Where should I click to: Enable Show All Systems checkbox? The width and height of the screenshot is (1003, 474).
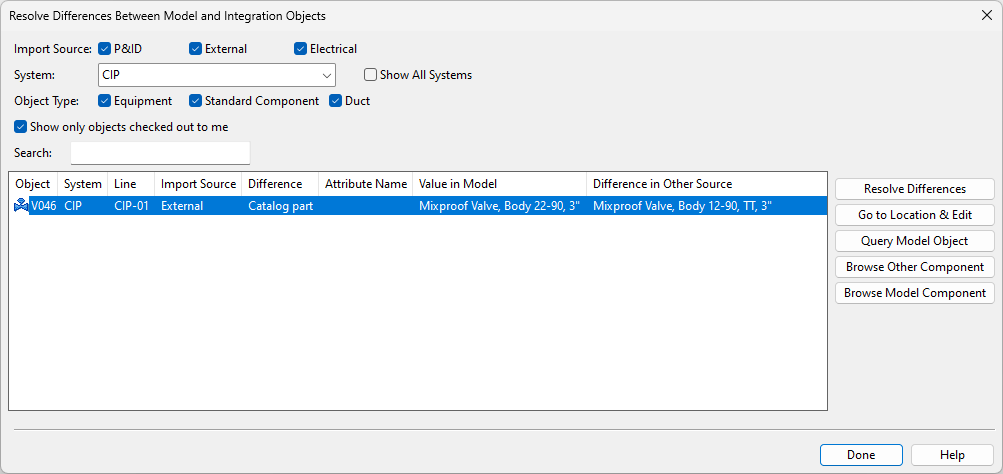tap(370, 75)
